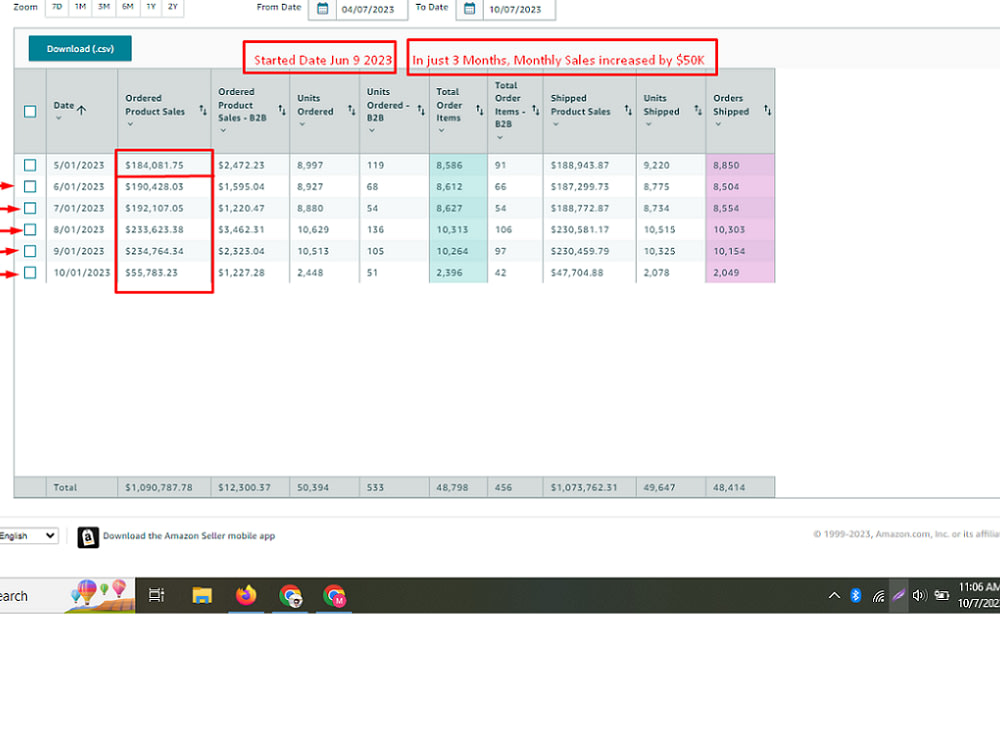
Task: Select the 2Y zoom range
Action: click(x=173, y=7)
